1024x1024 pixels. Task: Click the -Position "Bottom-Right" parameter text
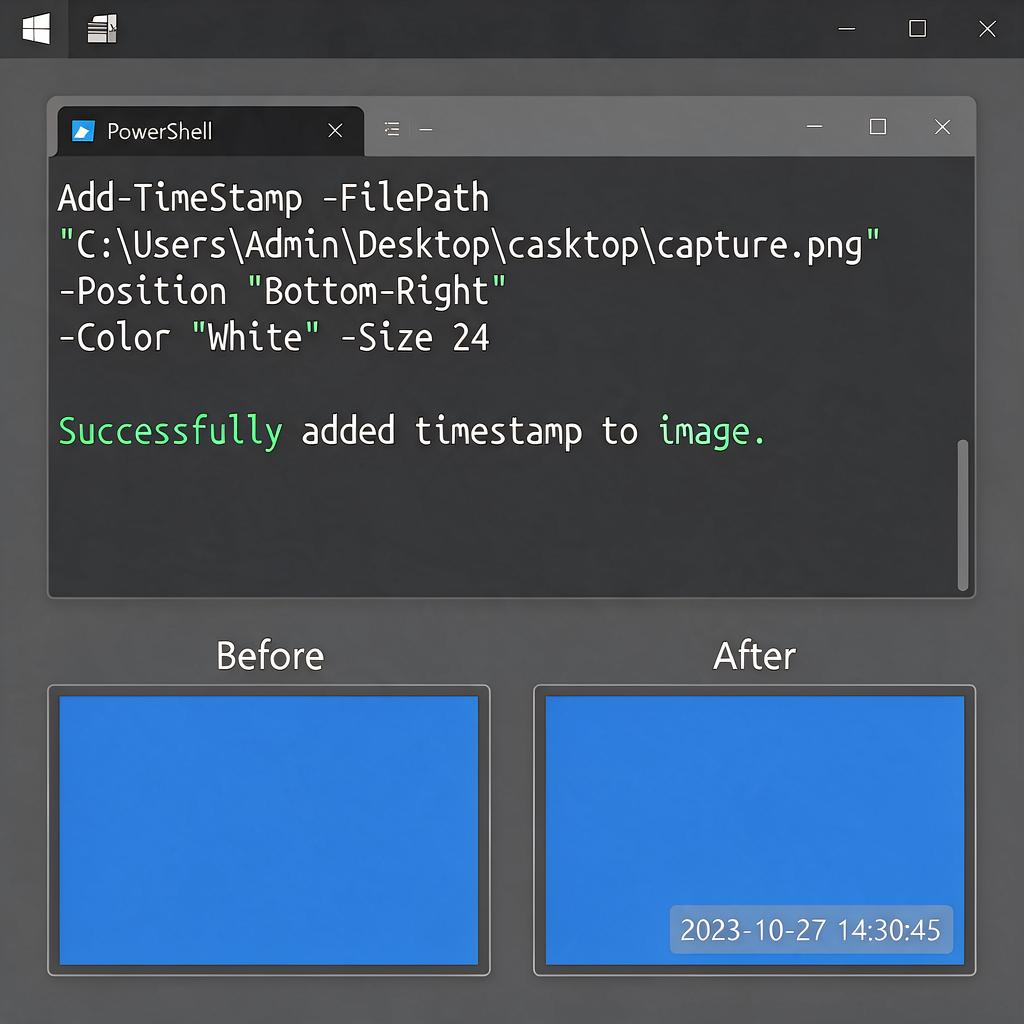pyautogui.click(x=282, y=291)
